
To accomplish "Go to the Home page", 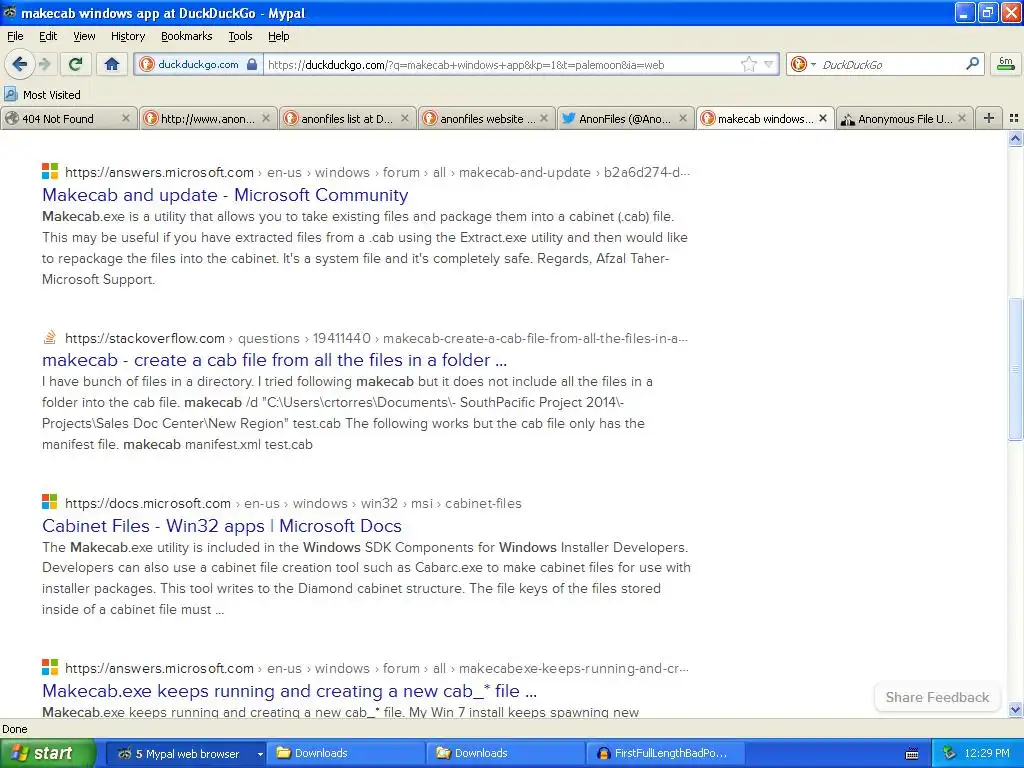I will pos(112,64).
